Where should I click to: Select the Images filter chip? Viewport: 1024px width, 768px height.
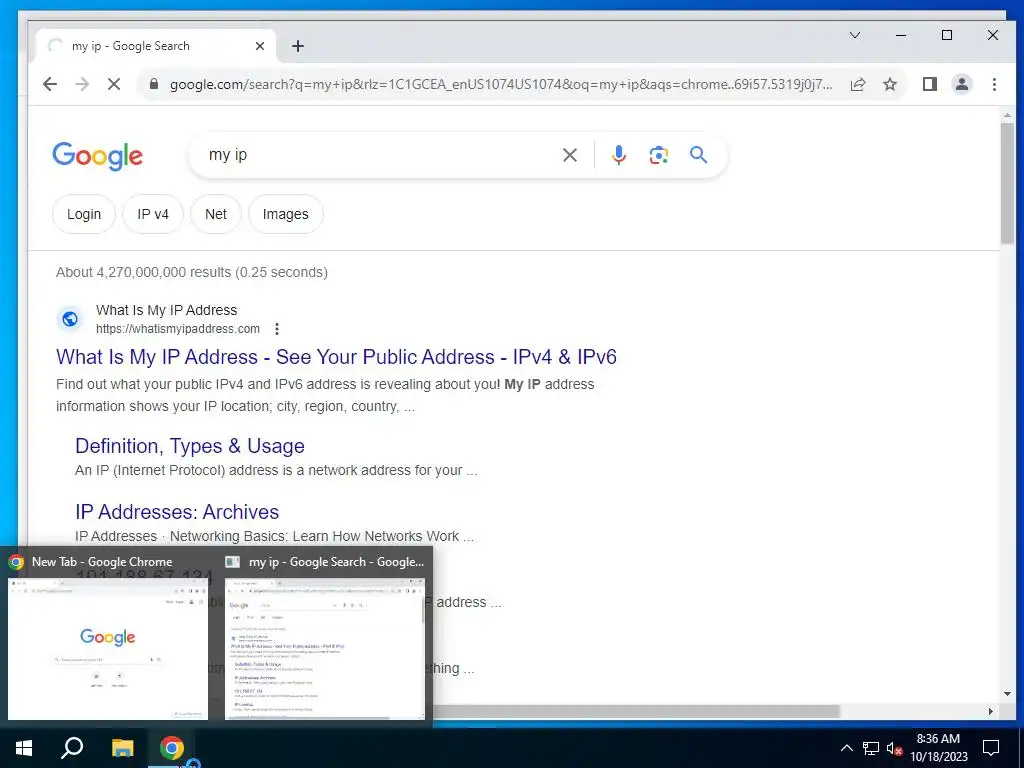285,214
